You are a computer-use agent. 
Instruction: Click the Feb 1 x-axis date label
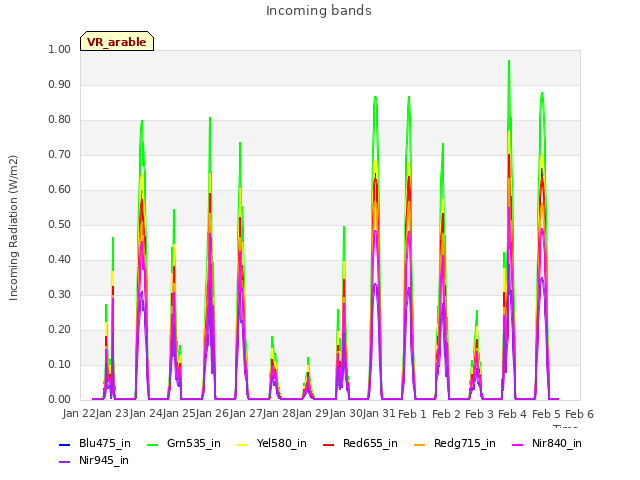coord(412,414)
